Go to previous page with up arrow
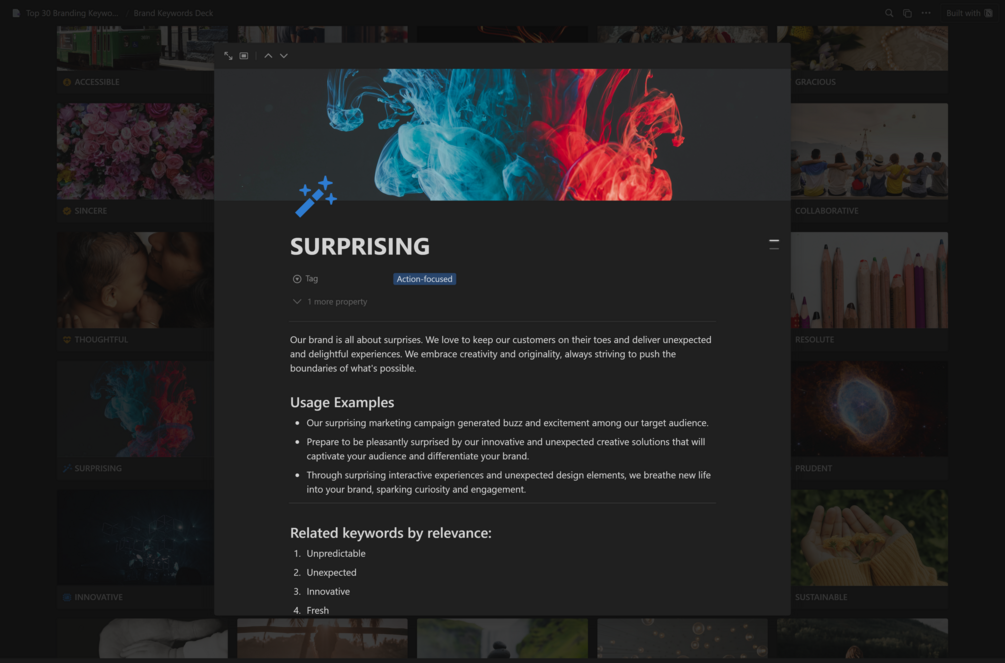The image size is (1005, 663). pyautogui.click(x=268, y=56)
